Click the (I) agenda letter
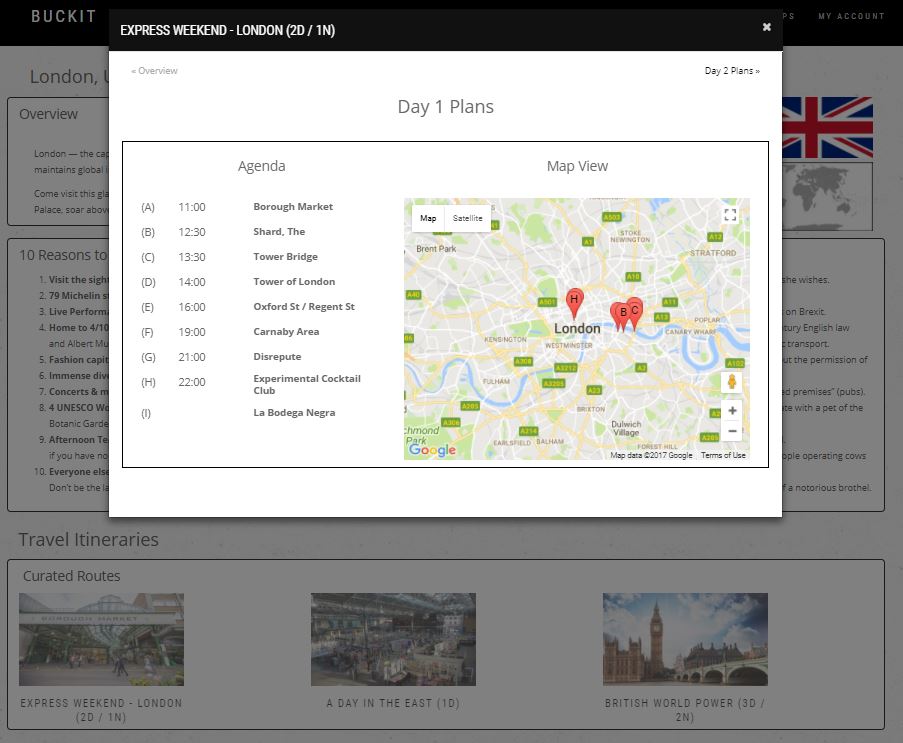This screenshot has height=743, width=903. point(146,413)
